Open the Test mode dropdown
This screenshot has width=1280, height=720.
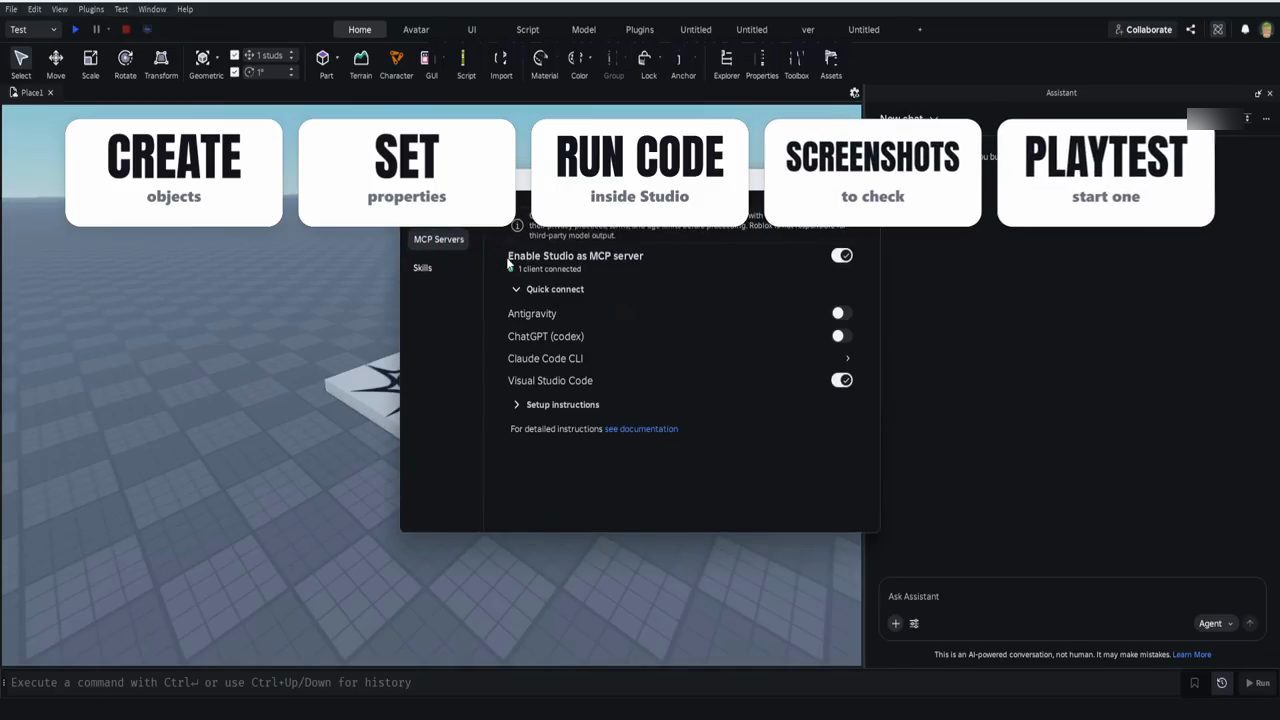(x=33, y=30)
